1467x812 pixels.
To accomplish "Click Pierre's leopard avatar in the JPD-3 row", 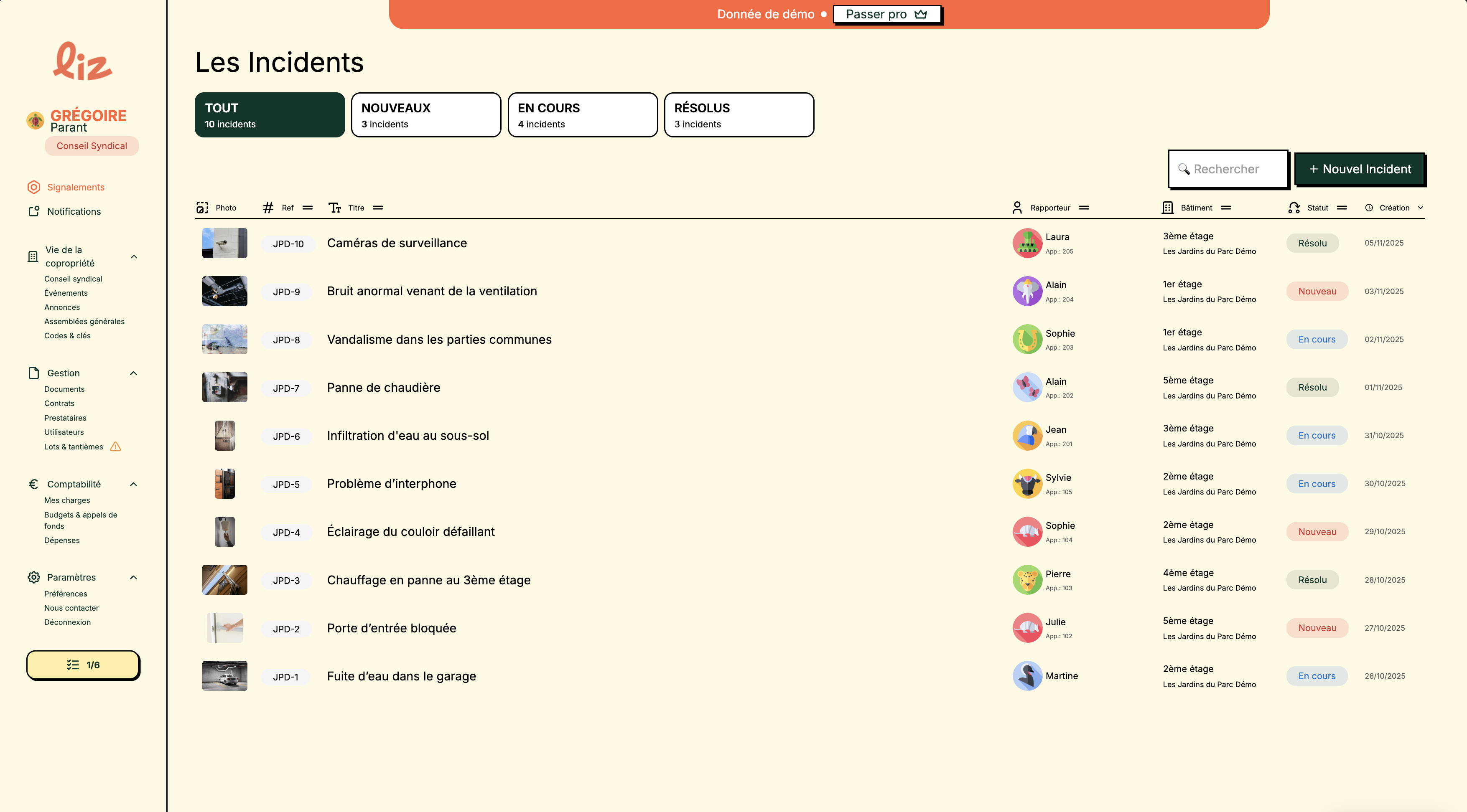I will 1027,580.
